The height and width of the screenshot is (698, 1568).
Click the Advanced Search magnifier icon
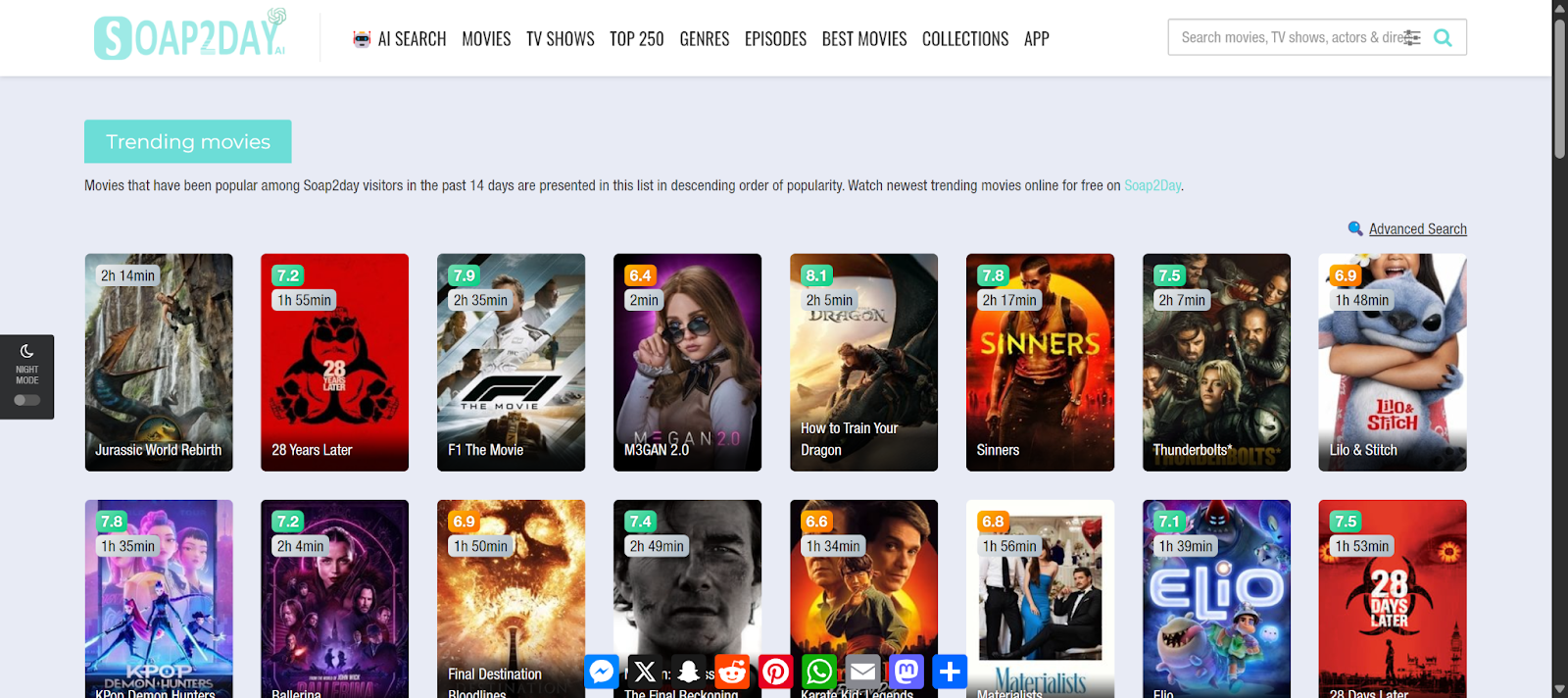pos(1355,228)
